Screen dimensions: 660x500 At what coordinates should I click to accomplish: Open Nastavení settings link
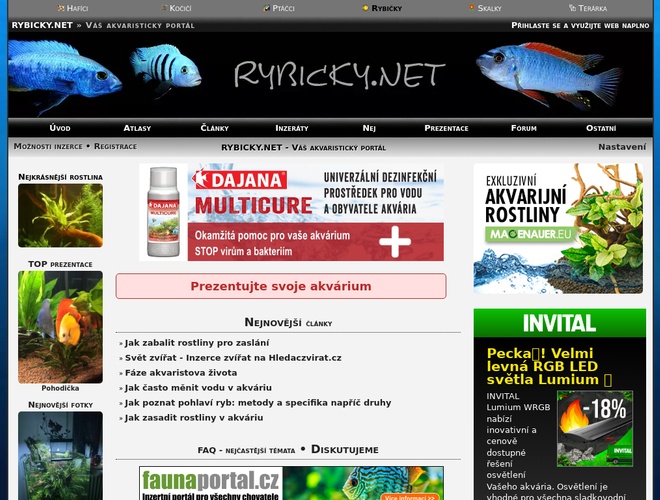[x=621, y=147]
